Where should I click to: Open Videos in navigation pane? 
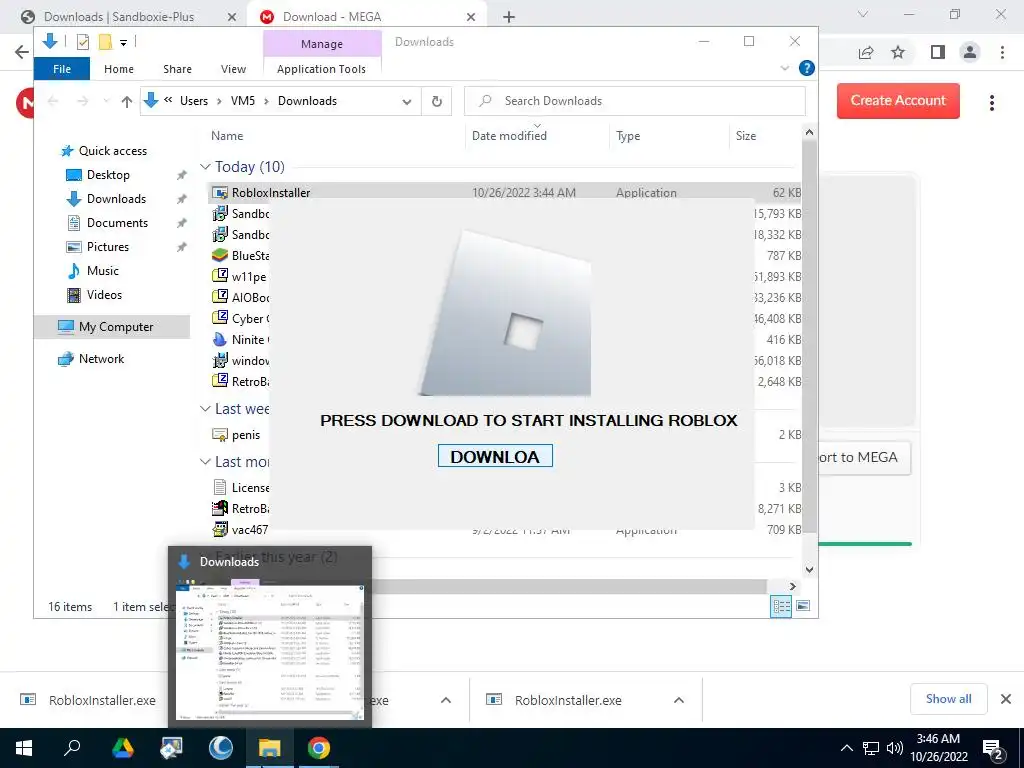104,295
